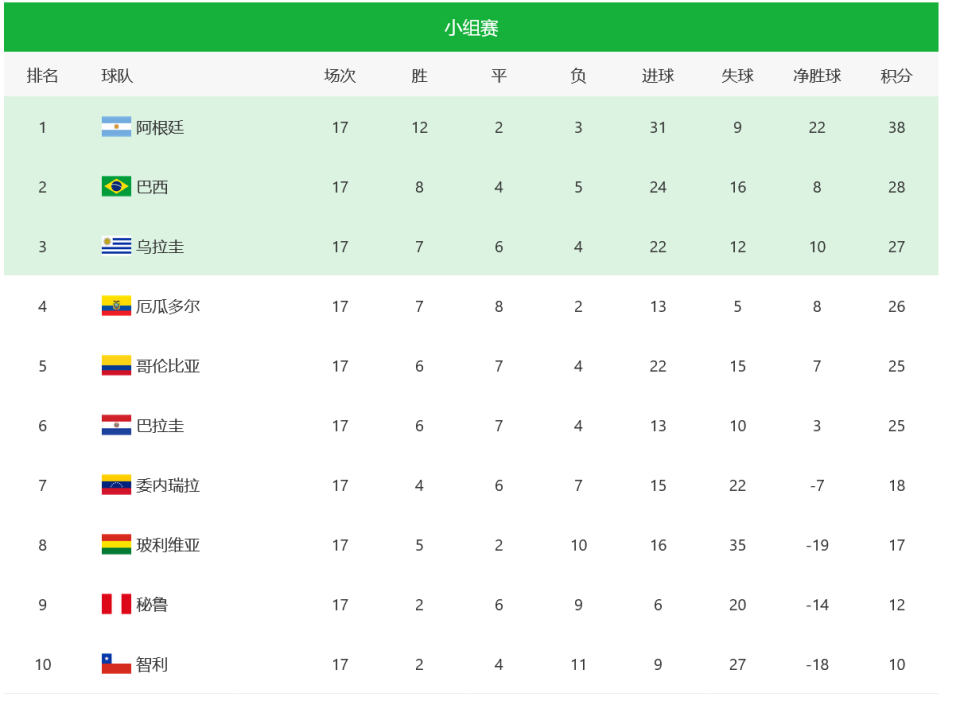Click the Paraguay flag icon
This screenshot has height=705, width=960.
[x=116, y=425]
